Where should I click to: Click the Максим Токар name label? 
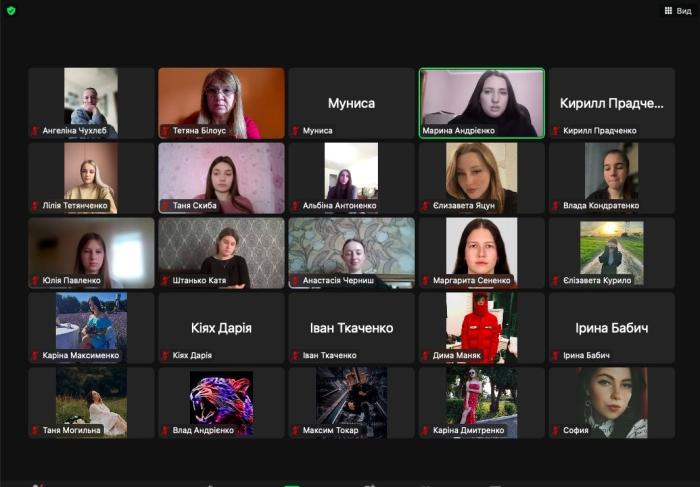pyautogui.click(x=330, y=431)
